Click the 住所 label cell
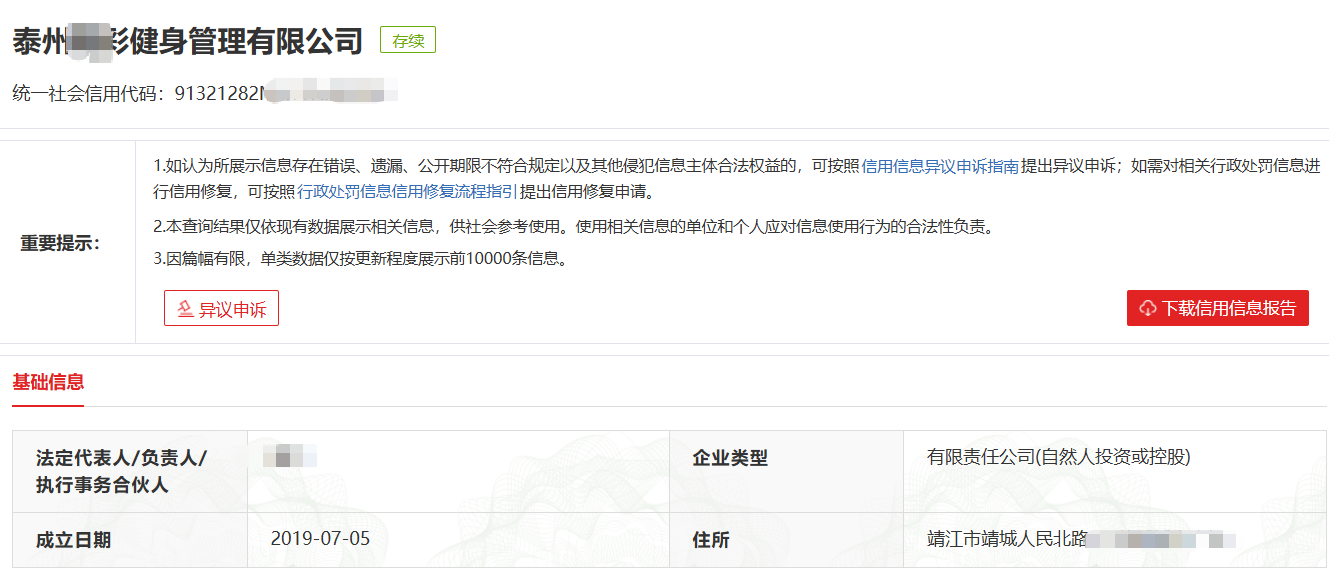The image size is (1329, 576). pos(786,540)
